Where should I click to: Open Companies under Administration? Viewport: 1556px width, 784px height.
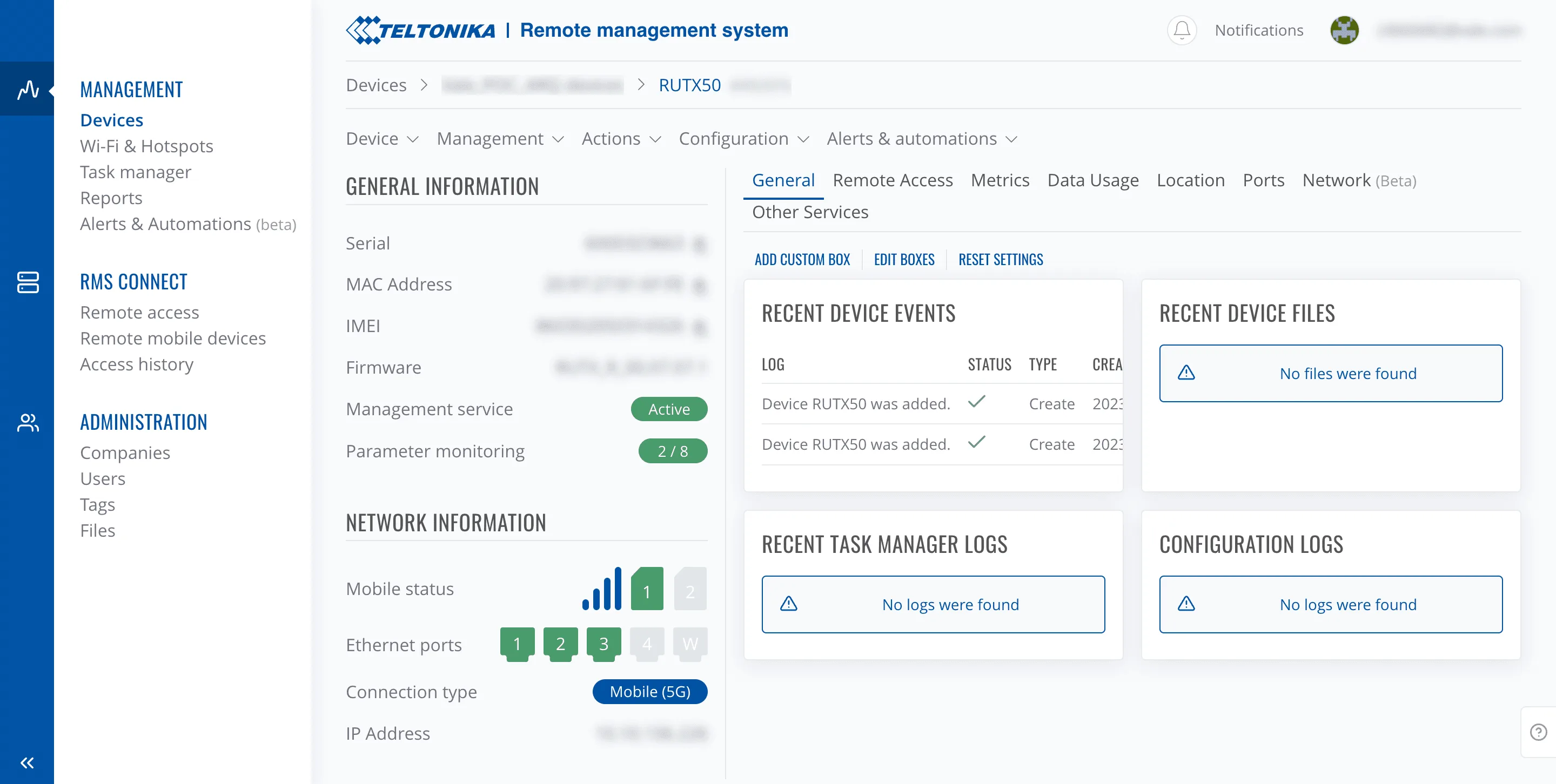125,452
